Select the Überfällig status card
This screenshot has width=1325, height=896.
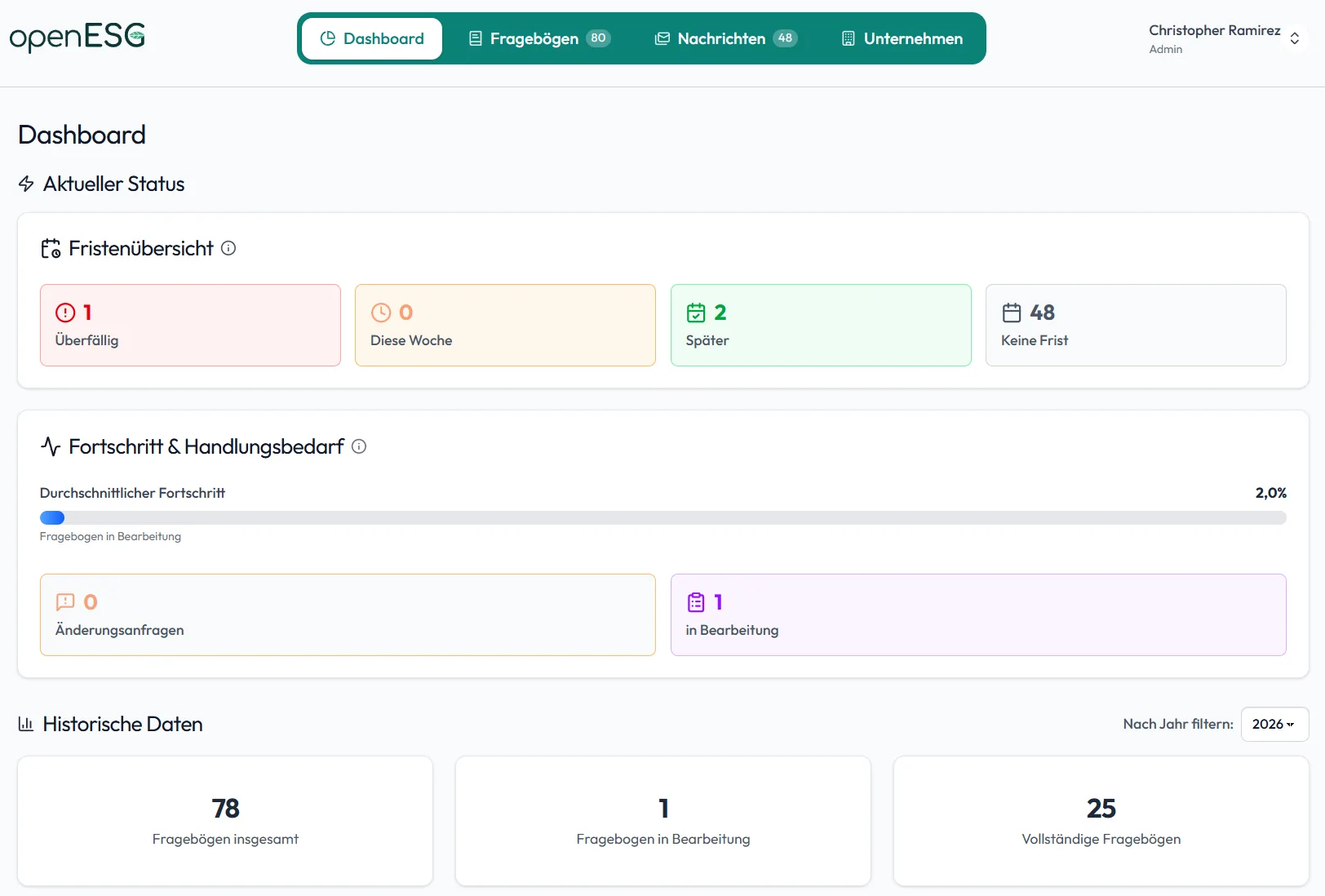[189, 325]
